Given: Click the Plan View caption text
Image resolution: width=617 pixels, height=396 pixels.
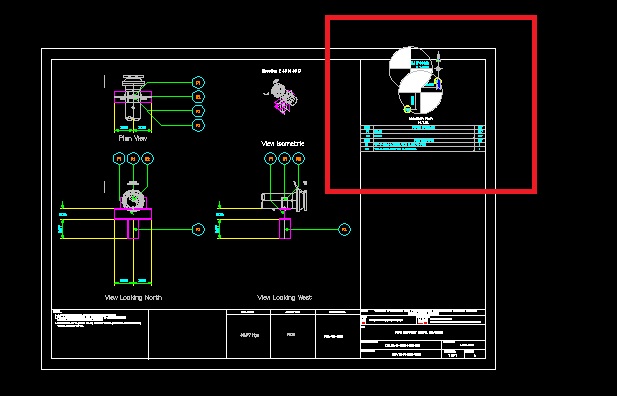Looking at the screenshot, I should (133, 138).
